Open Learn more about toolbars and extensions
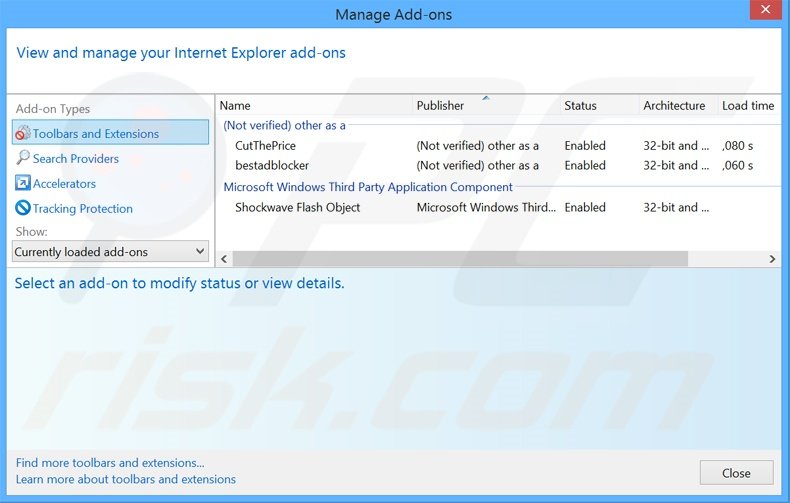790x503 pixels. (x=125, y=479)
